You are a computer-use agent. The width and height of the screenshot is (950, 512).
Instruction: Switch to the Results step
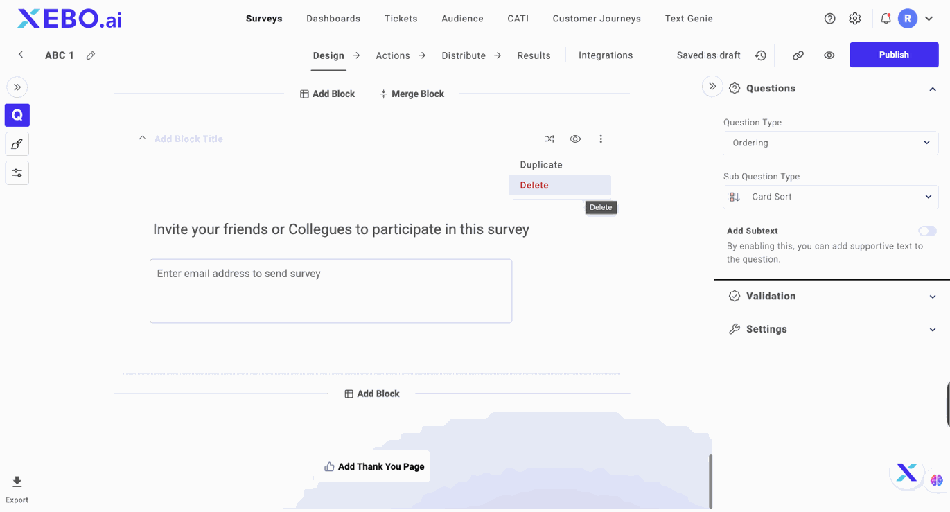tap(534, 55)
